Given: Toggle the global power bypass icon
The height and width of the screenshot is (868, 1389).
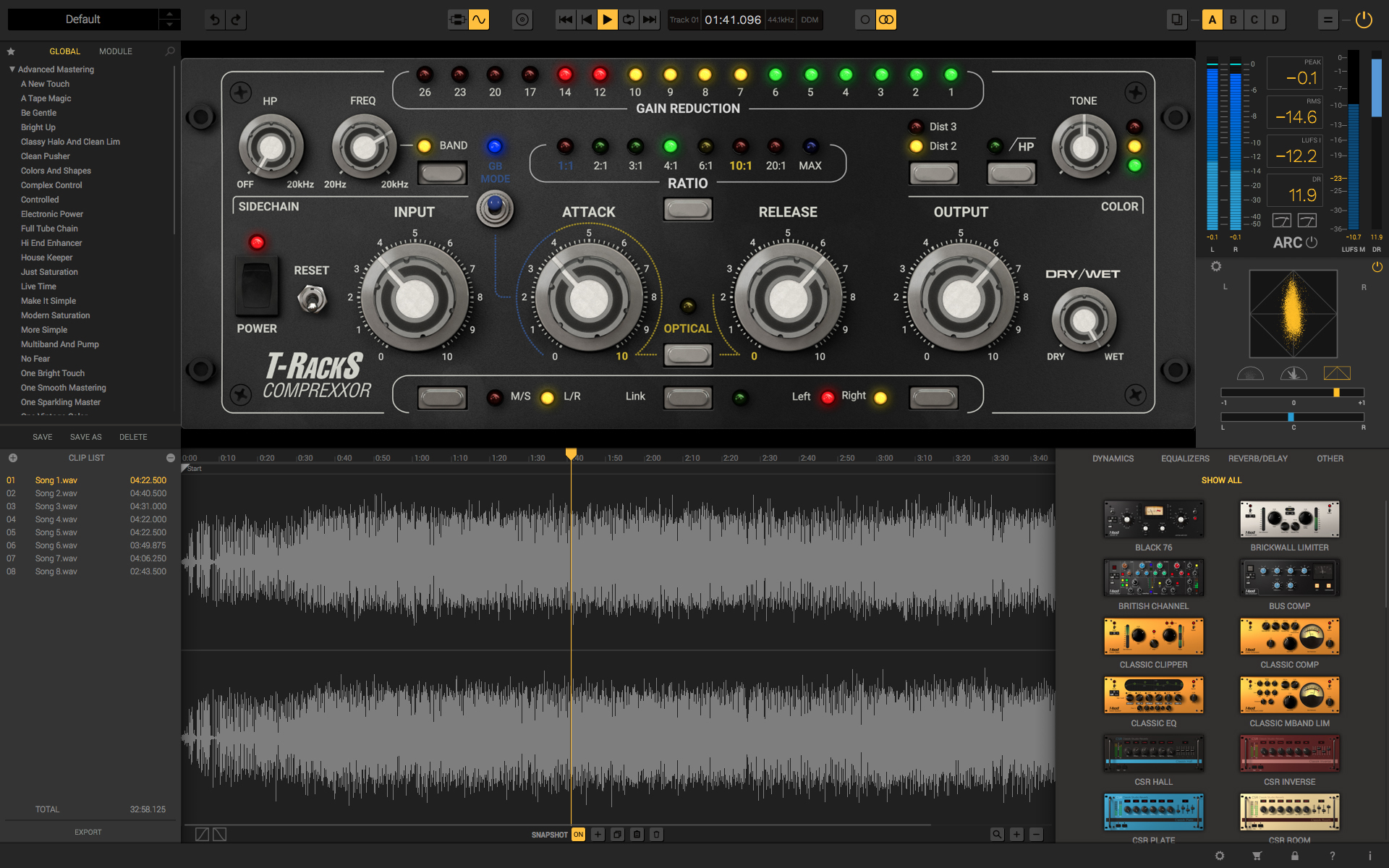Looking at the screenshot, I should [1364, 20].
